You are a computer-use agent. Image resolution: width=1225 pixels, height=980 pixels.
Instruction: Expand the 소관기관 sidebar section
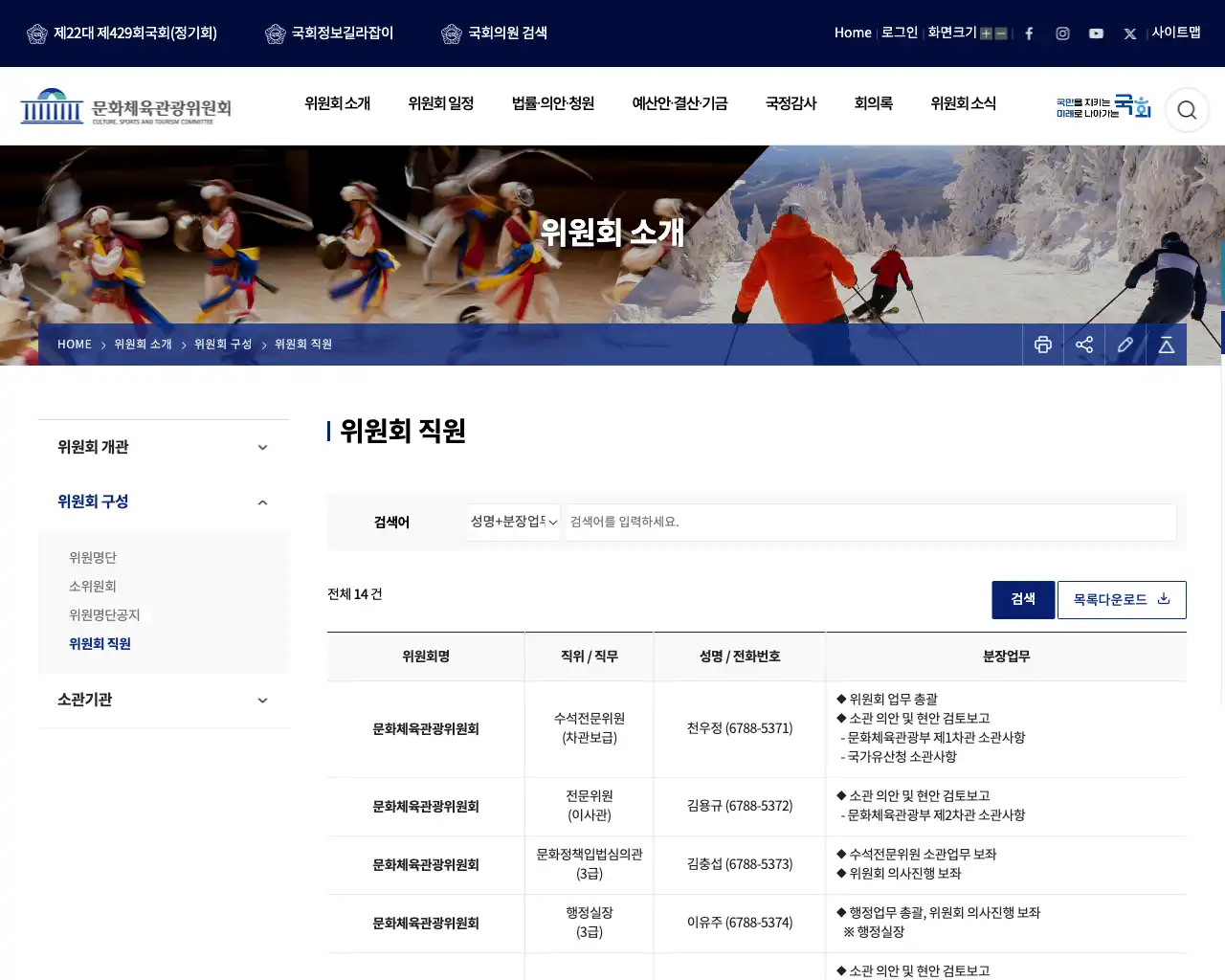pyautogui.click(x=164, y=701)
